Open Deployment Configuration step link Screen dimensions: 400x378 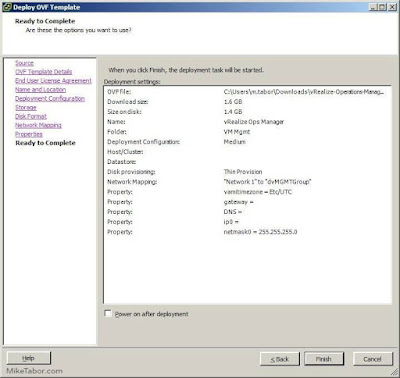pos(50,99)
